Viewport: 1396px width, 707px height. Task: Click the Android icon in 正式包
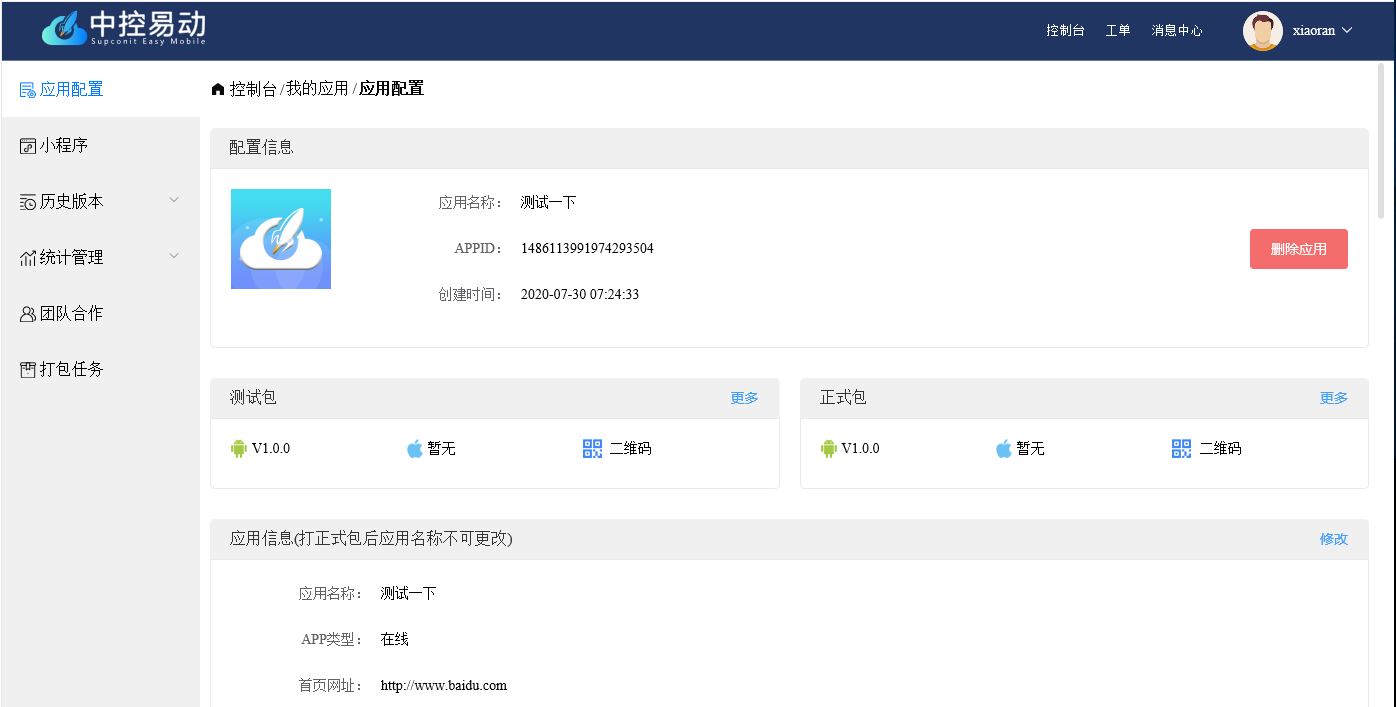click(829, 449)
